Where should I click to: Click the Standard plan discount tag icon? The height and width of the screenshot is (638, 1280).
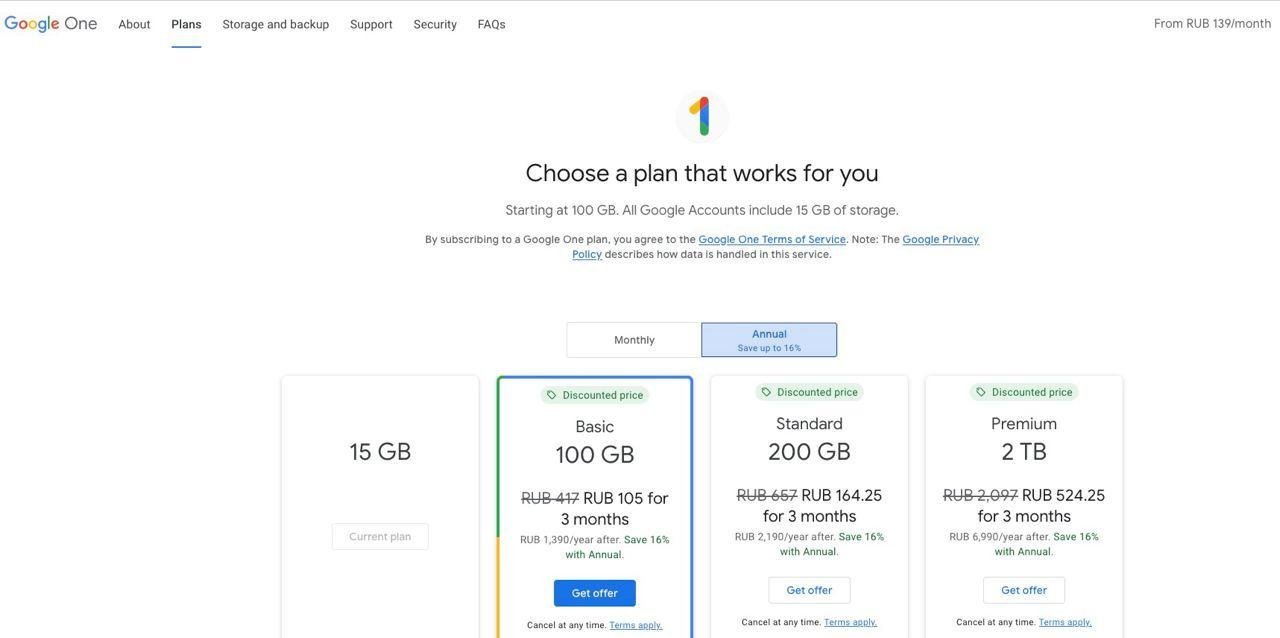(766, 392)
